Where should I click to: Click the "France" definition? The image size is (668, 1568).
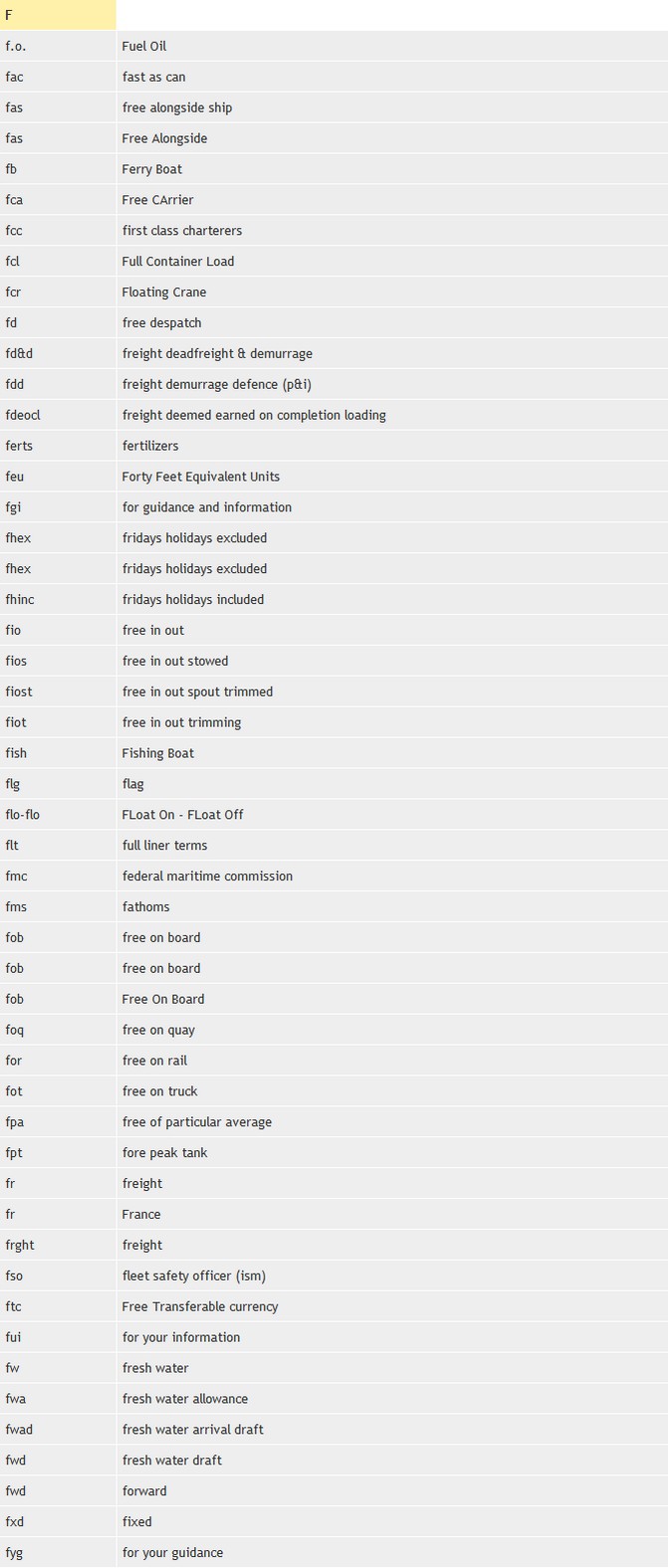coord(141,1215)
